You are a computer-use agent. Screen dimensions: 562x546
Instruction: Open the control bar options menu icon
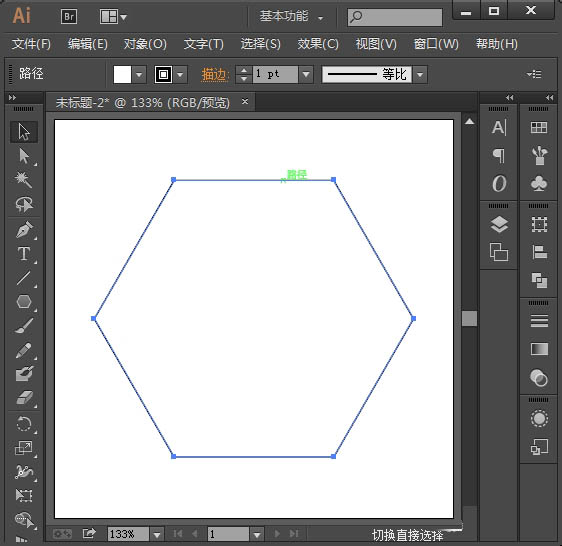point(534,74)
